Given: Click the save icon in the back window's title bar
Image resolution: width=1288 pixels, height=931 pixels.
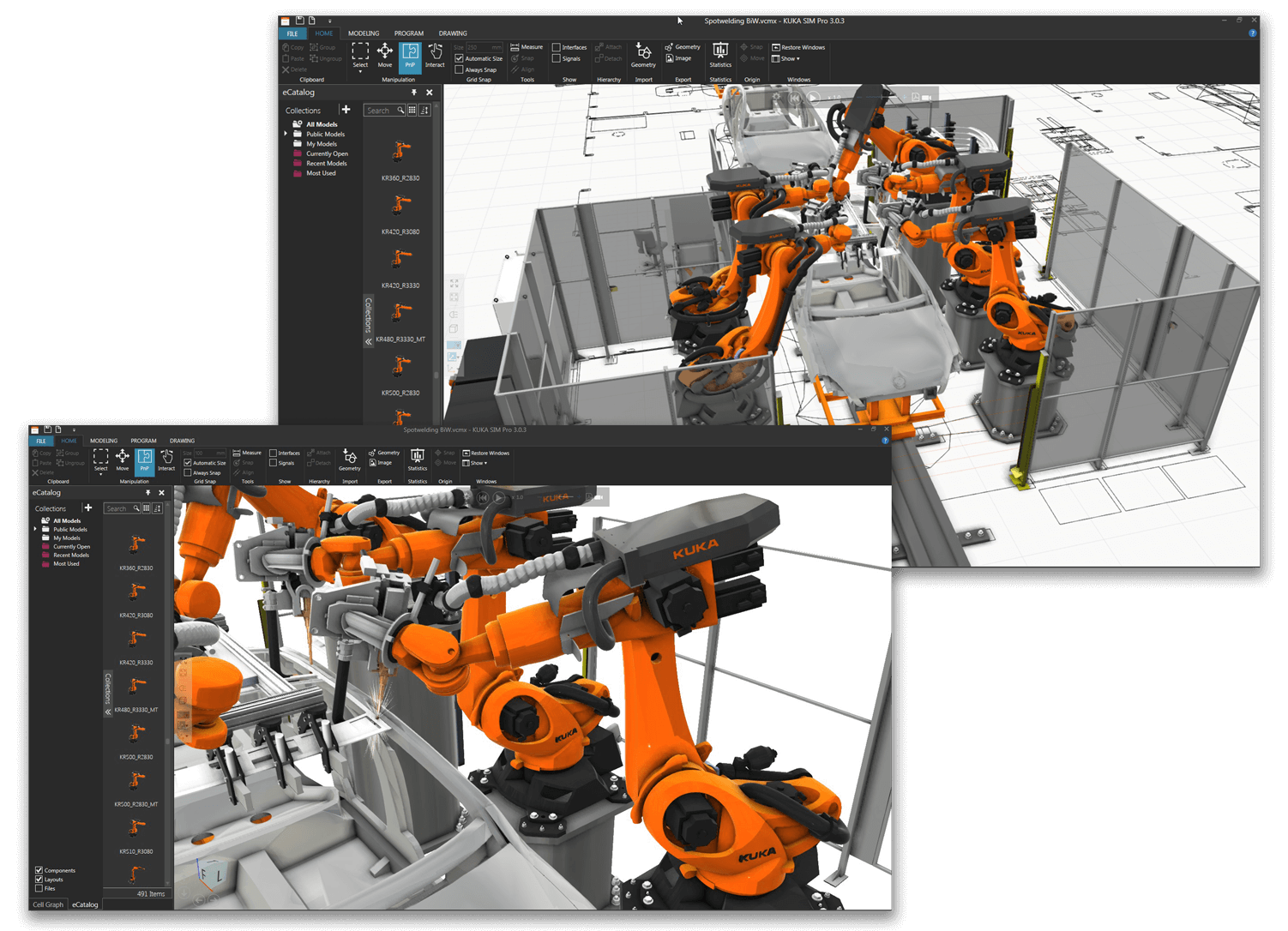Looking at the screenshot, I should (x=299, y=21).
